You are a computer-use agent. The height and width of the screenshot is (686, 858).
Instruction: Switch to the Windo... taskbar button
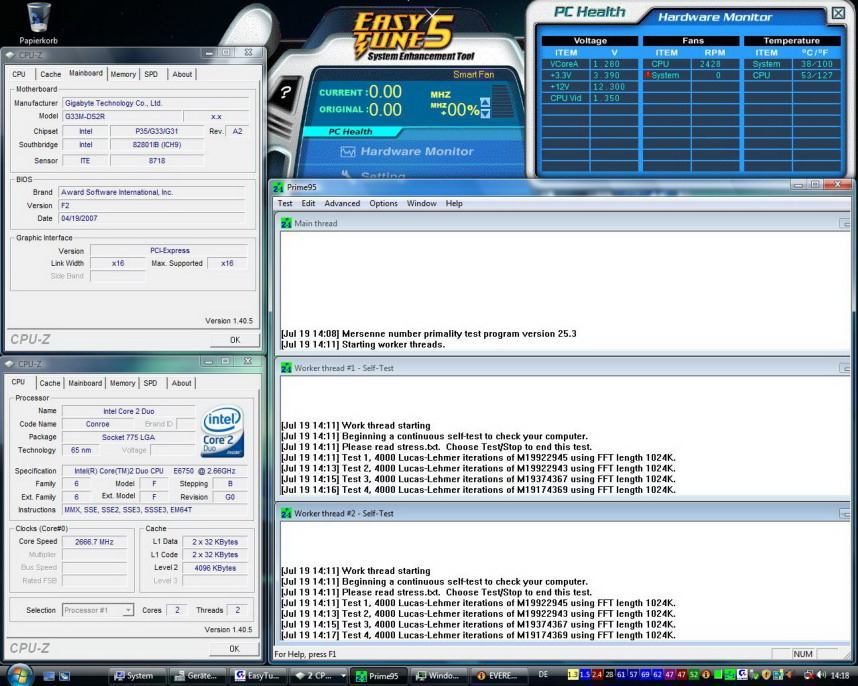point(438,676)
